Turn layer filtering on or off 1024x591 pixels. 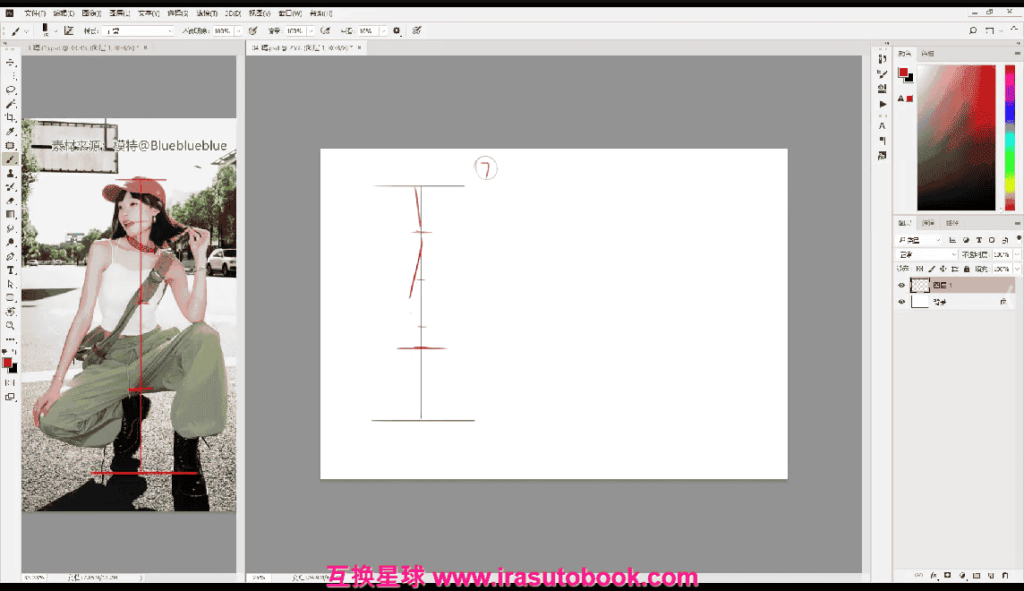1018,239
